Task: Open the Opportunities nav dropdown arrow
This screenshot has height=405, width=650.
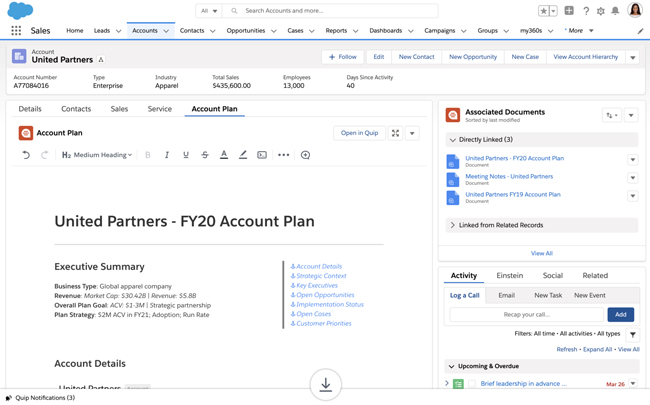Action: 274,31
